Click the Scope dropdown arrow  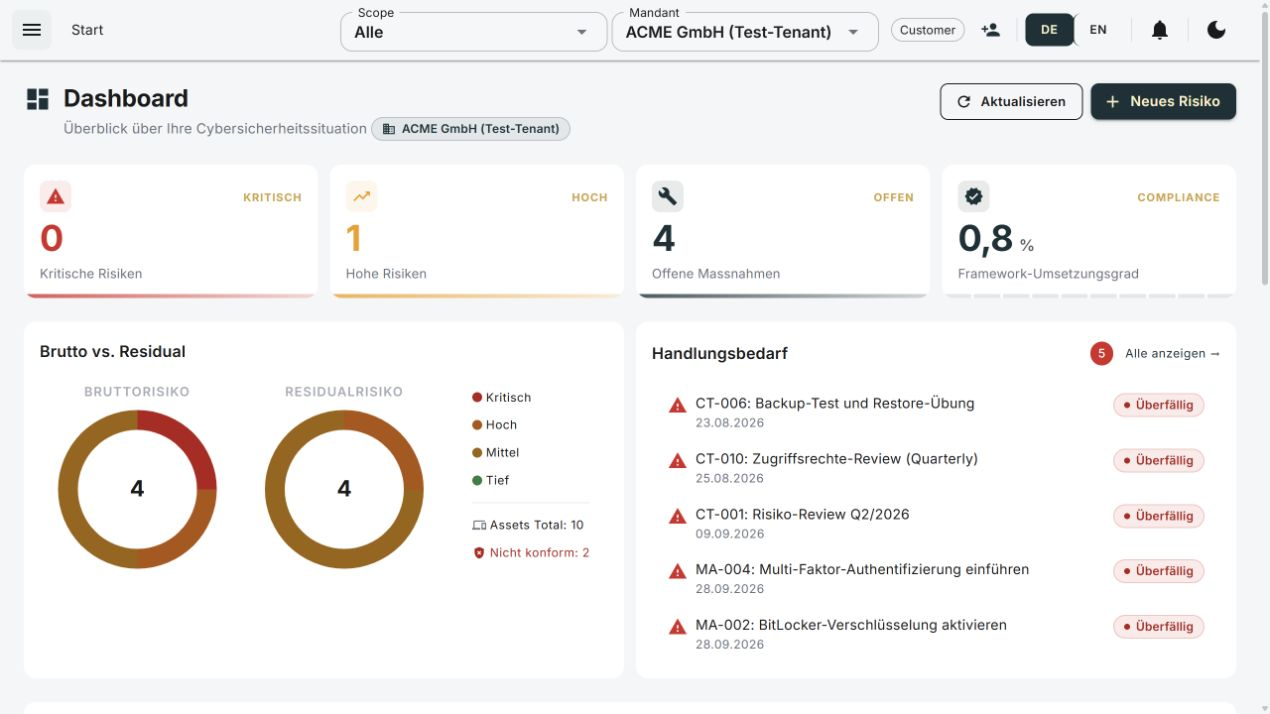pos(582,32)
